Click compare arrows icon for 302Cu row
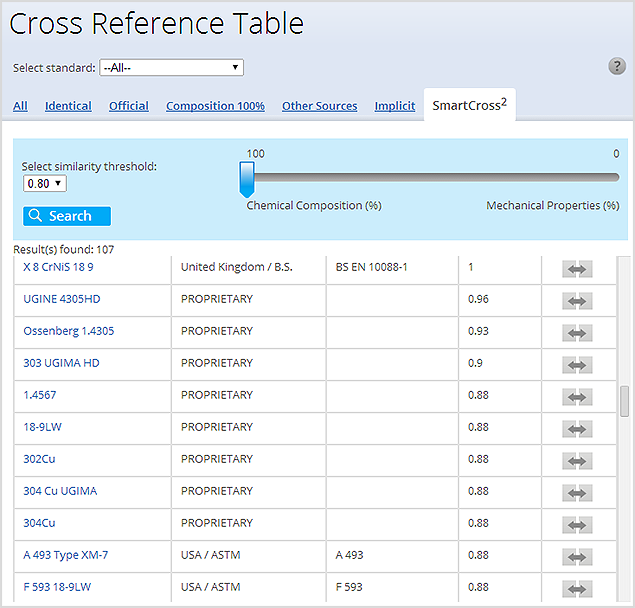The width and height of the screenshot is (635, 608). tap(577, 461)
